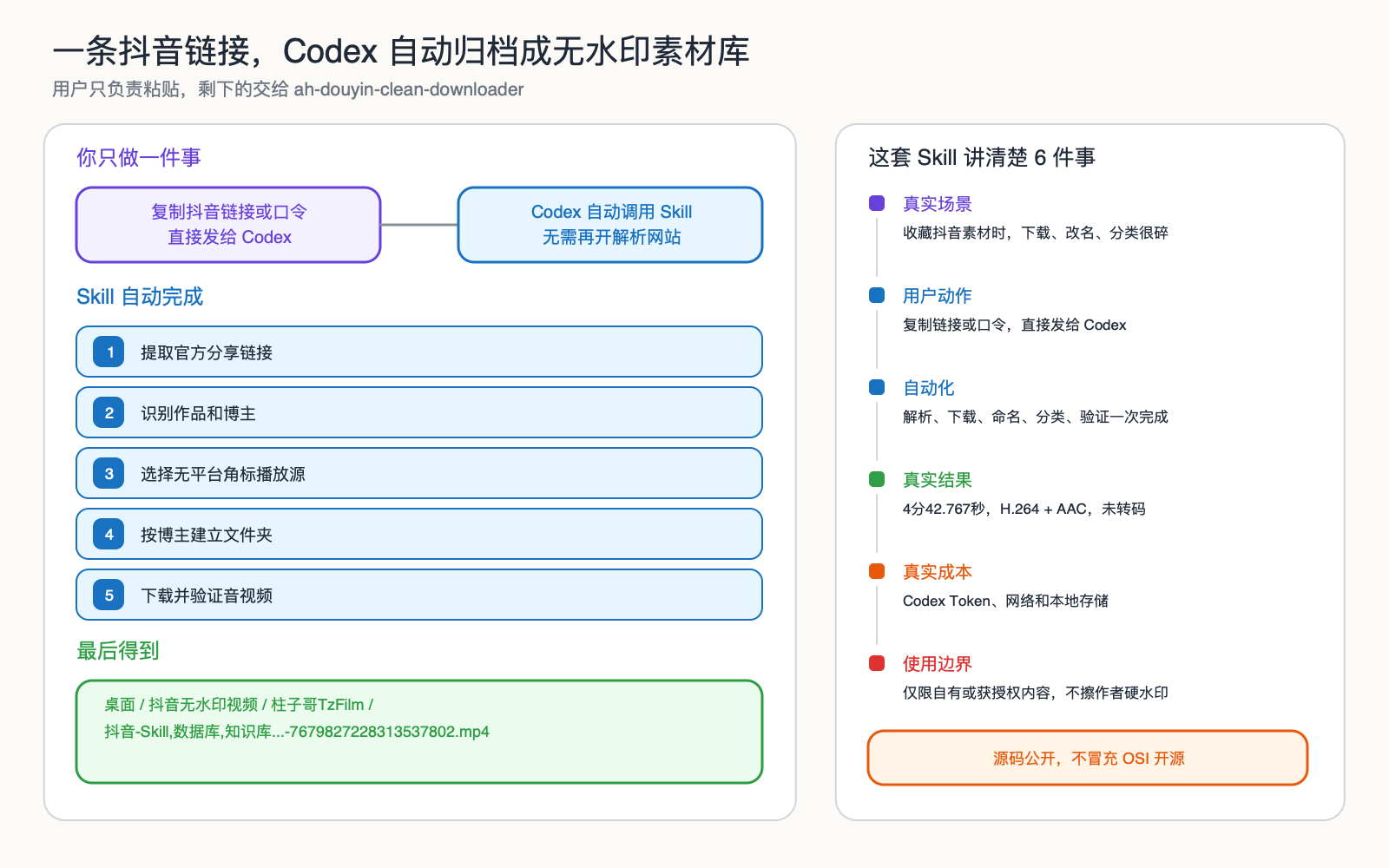Click the blue square beside 自动化
This screenshot has width=1389, height=868.
(877, 387)
